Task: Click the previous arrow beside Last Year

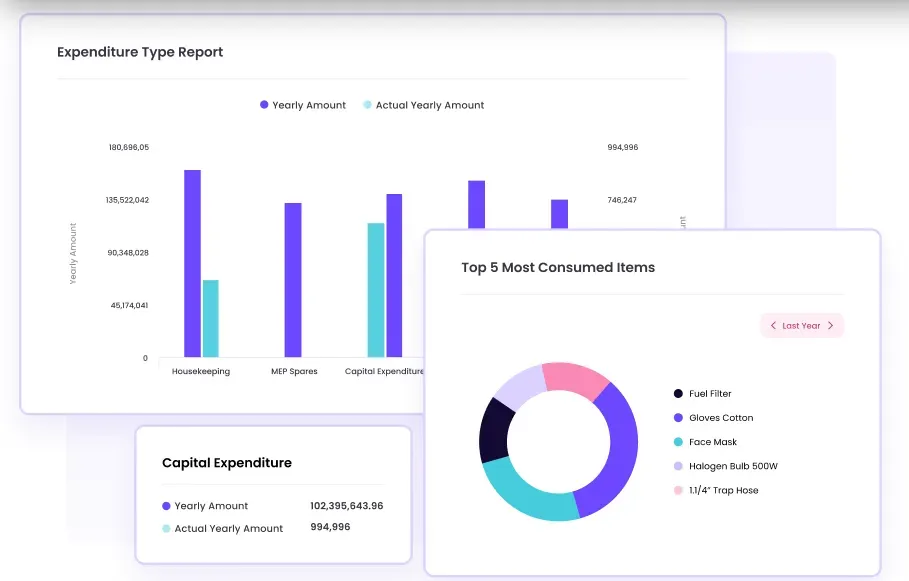Action: coord(773,326)
